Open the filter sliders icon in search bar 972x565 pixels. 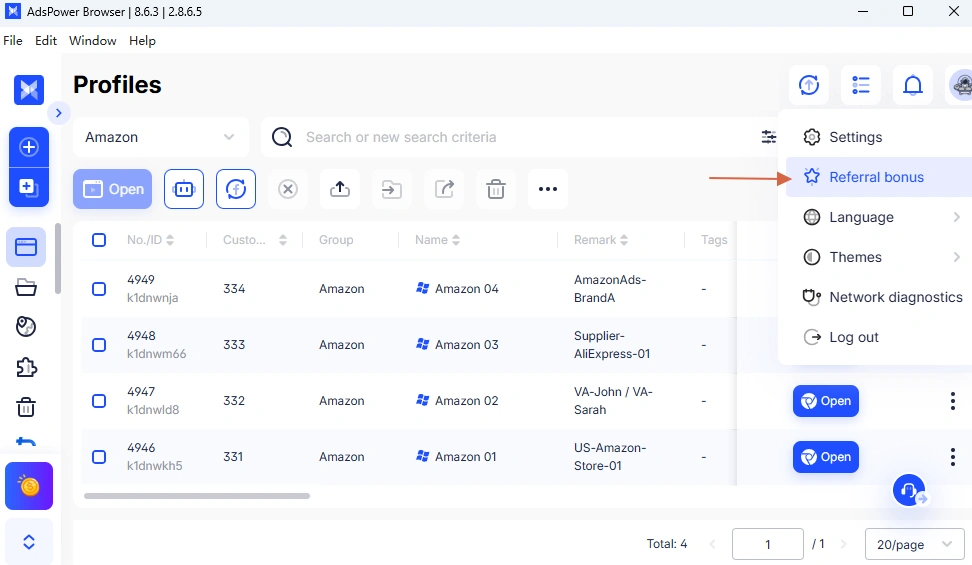click(x=769, y=137)
